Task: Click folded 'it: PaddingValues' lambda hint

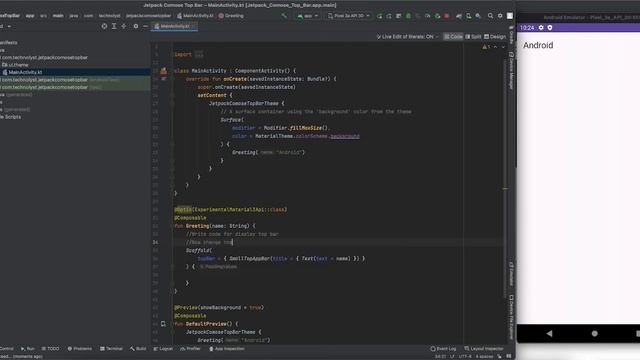Action: (218, 267)
